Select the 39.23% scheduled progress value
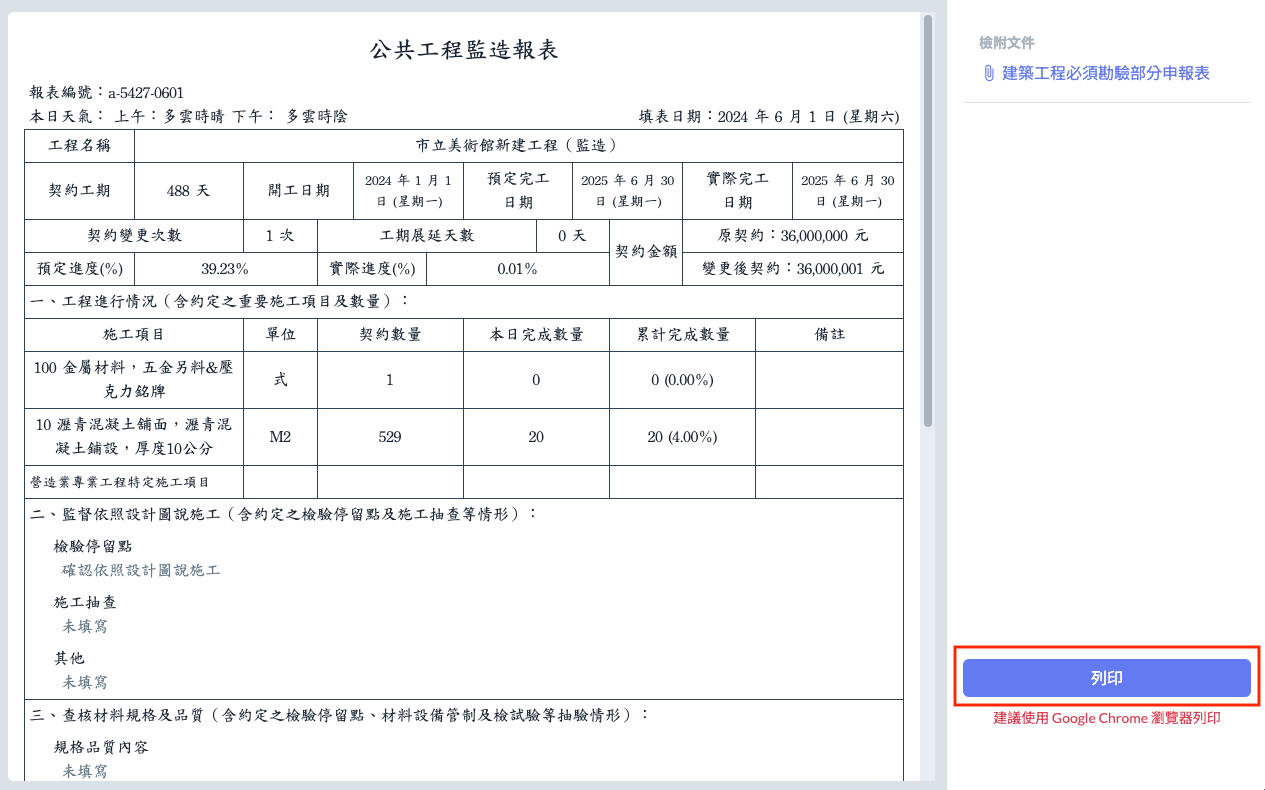The width and height of the screenshot is (1265, 790). 225,269
